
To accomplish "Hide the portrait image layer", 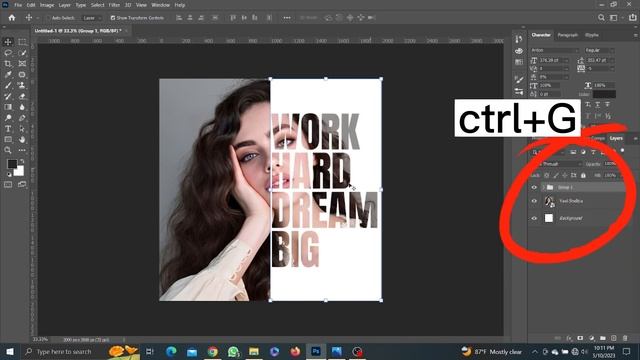I will tap(534, 201).
